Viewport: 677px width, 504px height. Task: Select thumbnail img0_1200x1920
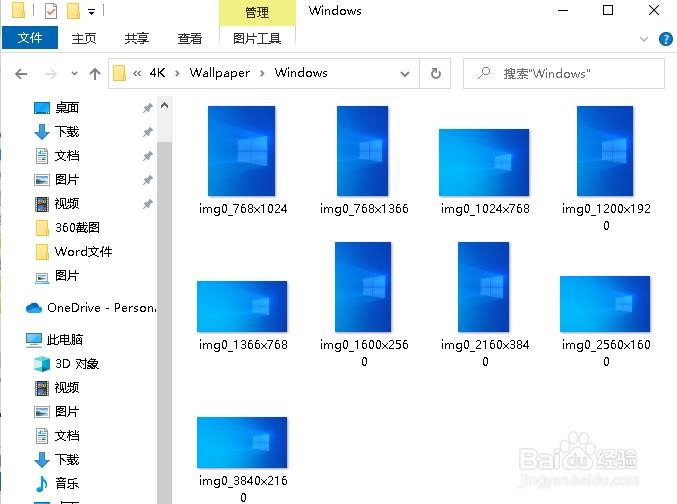(604, 151)
